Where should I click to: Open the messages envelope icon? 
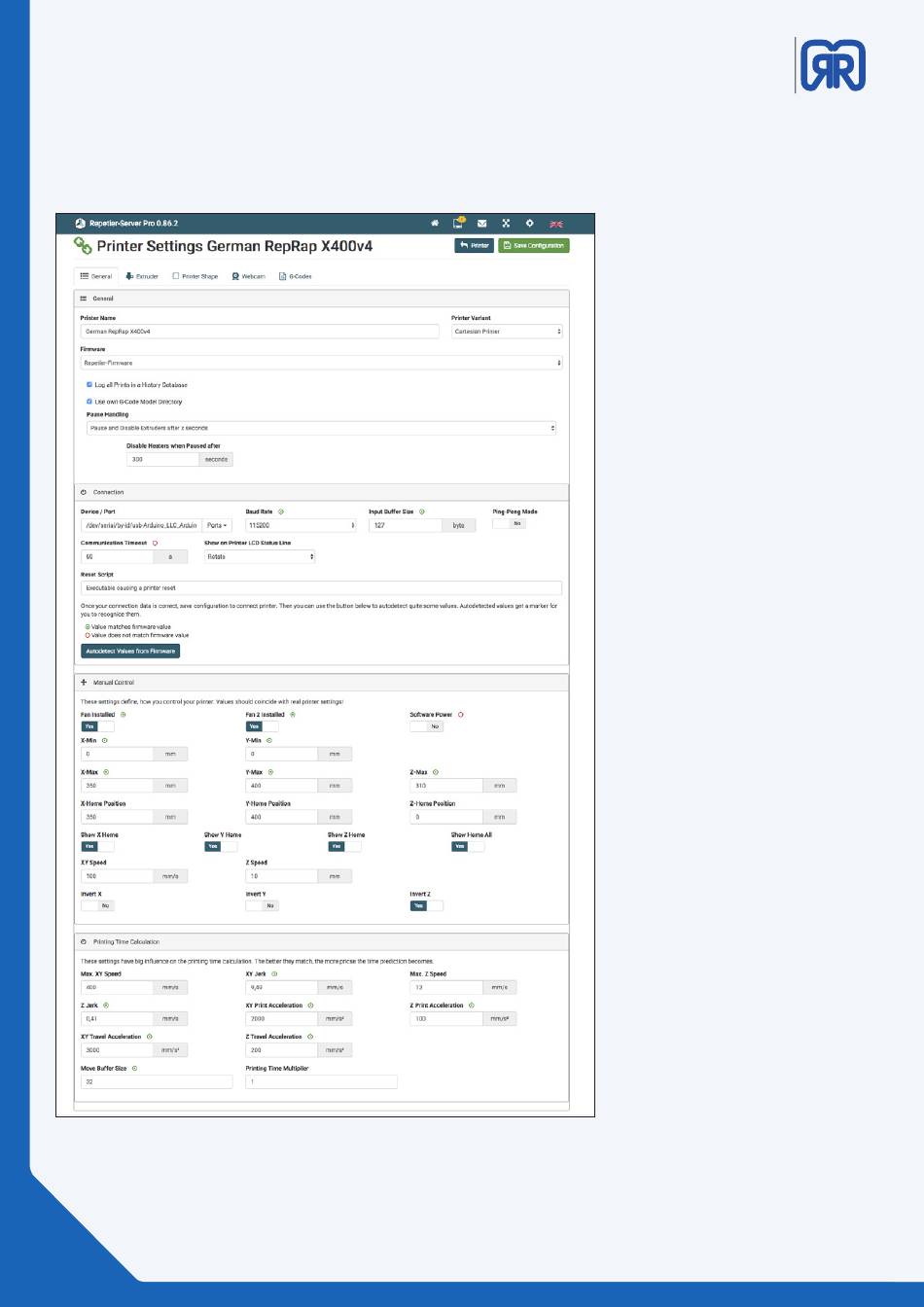tap(481, 224)
